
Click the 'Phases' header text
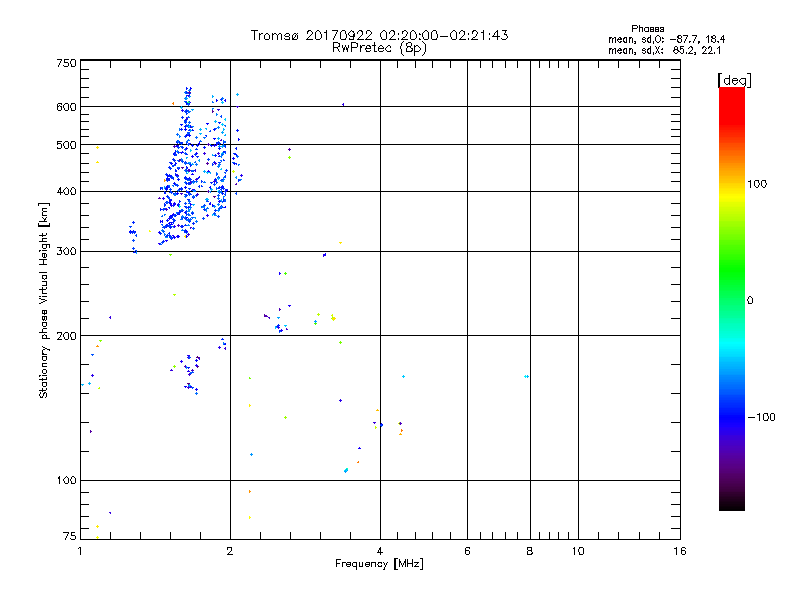click(647, 29)
